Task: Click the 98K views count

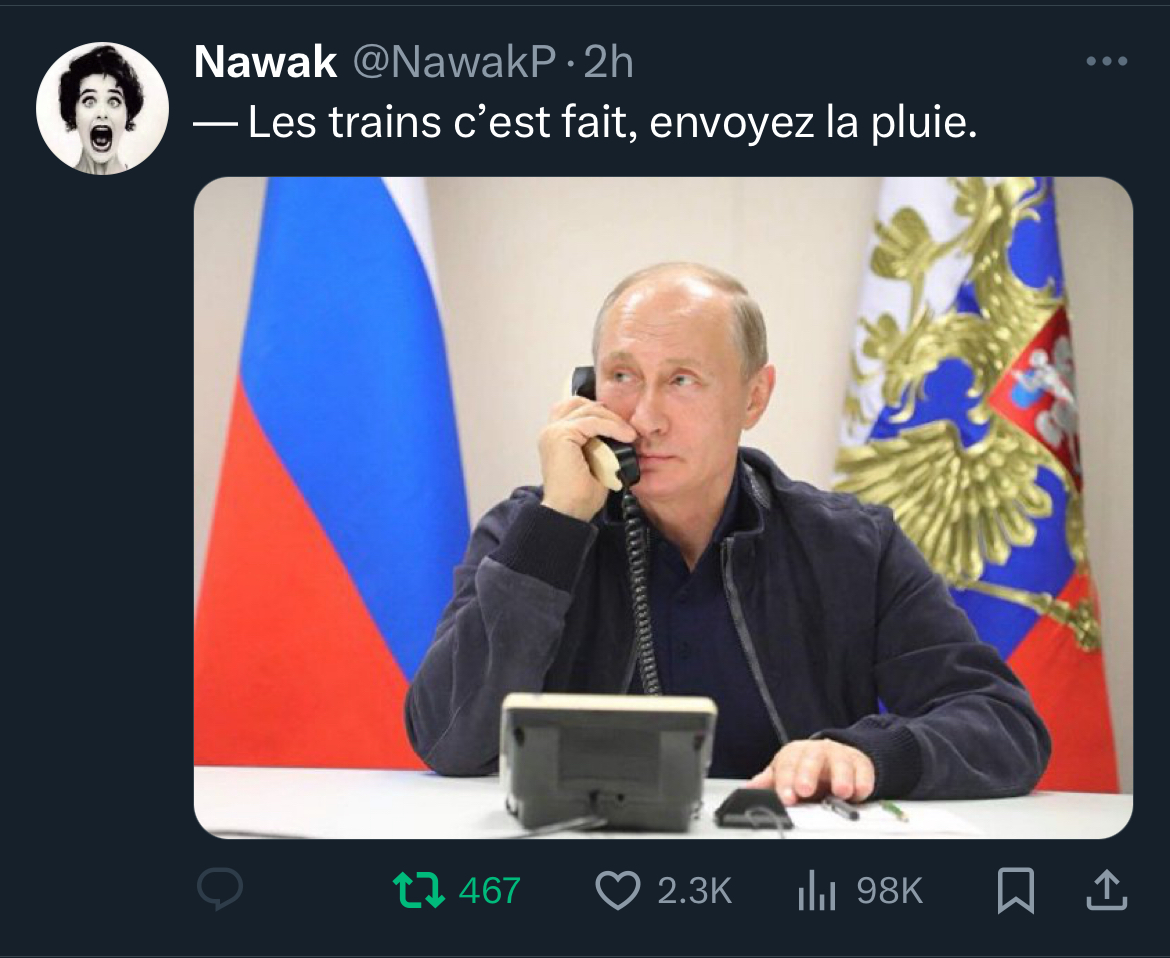Action: point(889,891)
